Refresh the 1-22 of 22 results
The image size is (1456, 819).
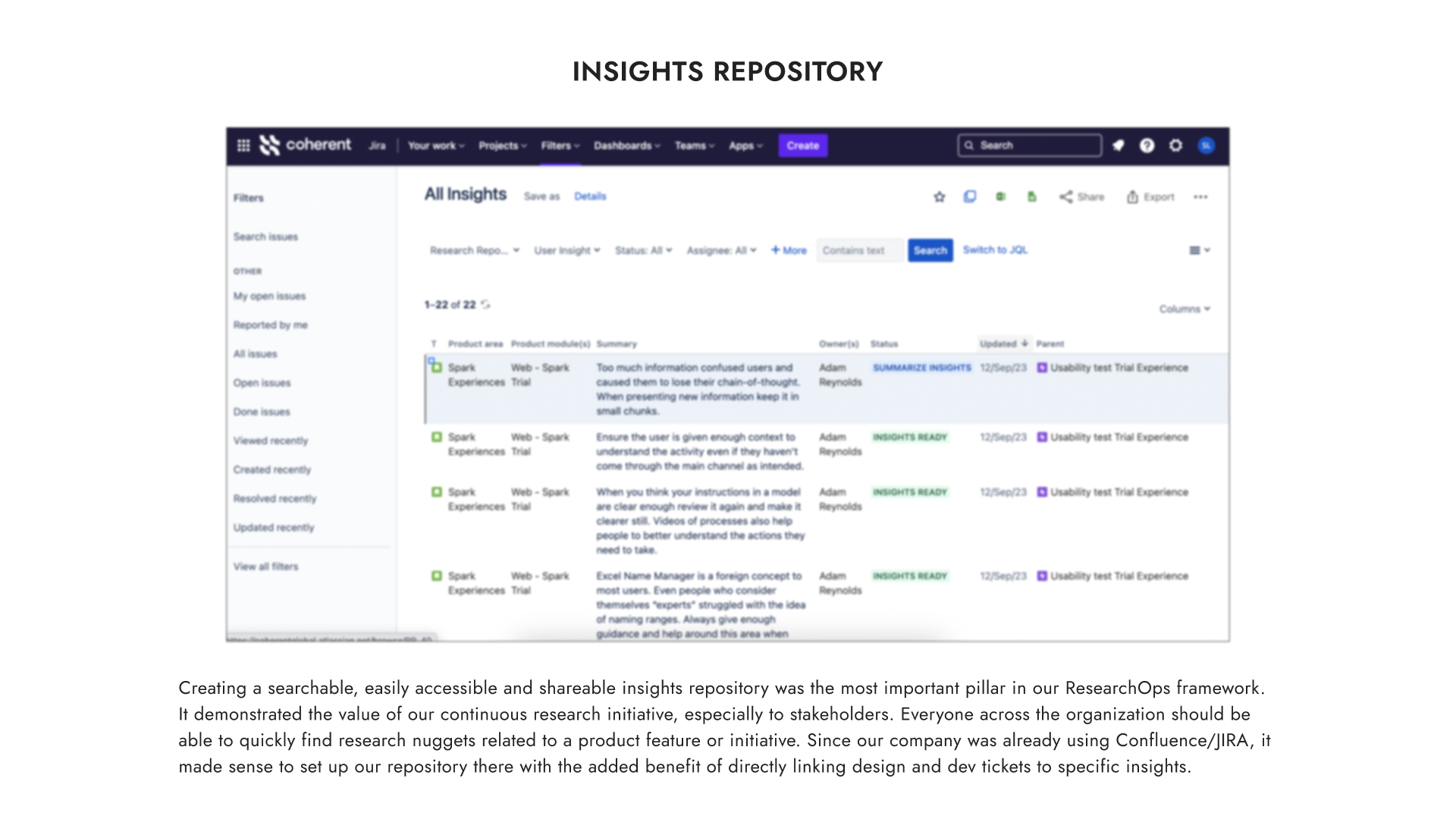[486, 305]
